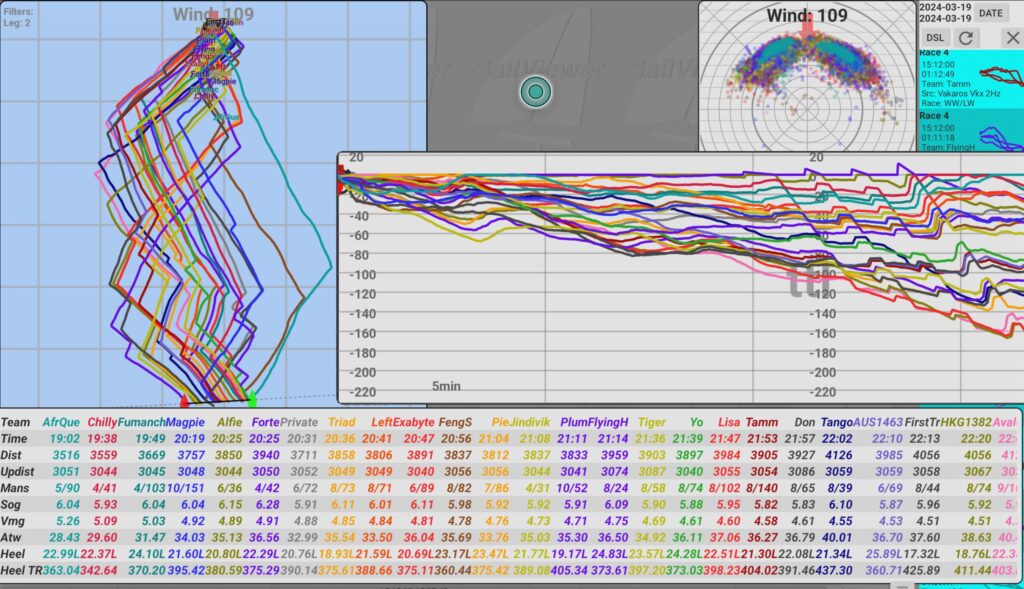The height and width of the screenshot is (589, 1024).
Task: Select the Tiger team column header
Action: [651, 422]
